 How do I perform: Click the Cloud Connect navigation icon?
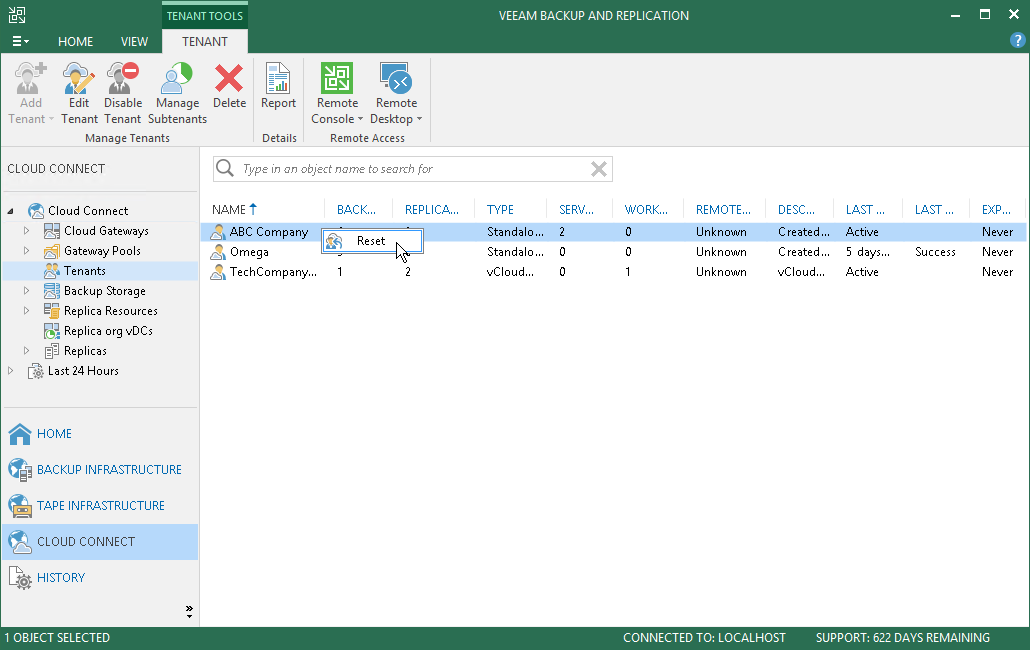pyautogui.click(x=20, y=542)
